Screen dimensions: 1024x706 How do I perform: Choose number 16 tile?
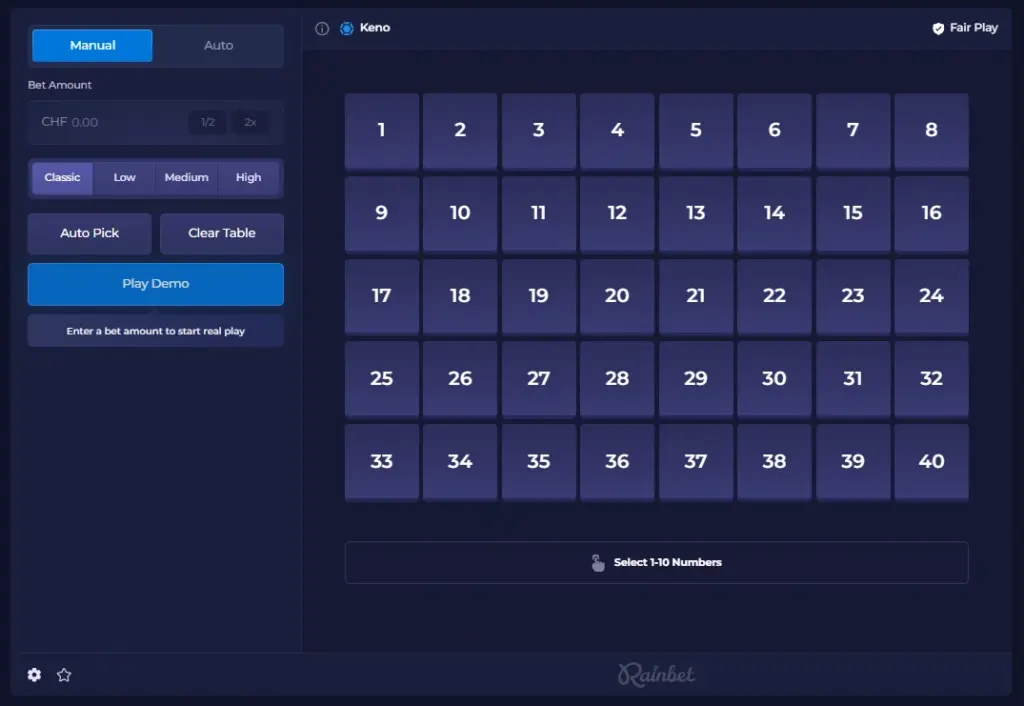931,214
